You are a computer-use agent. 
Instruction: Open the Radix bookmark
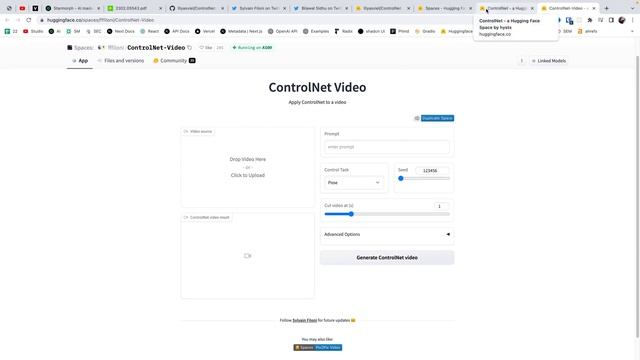[x=343, y=31]
